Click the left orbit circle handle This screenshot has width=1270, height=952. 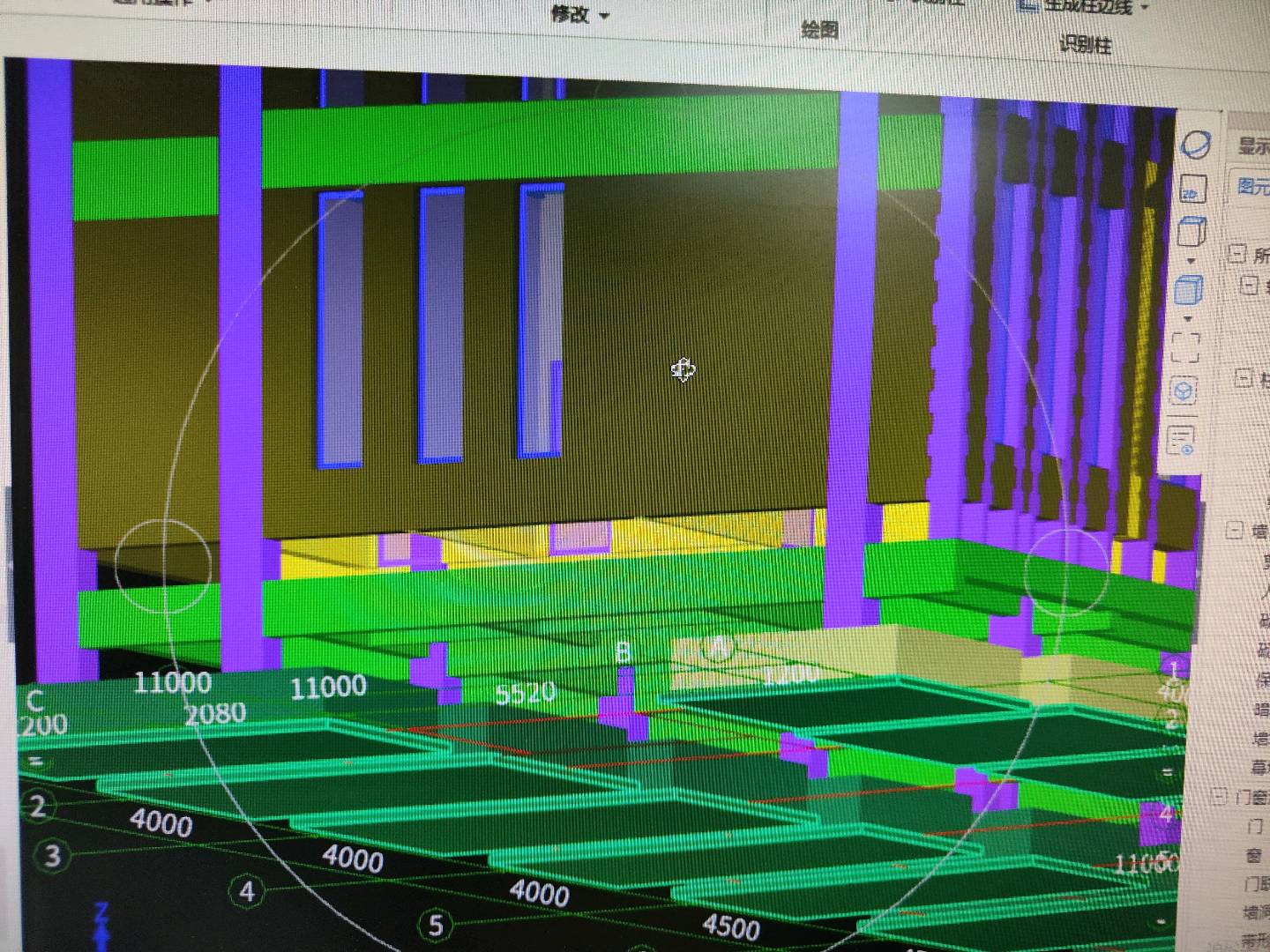pyautogui.click(x=163, y=566)
